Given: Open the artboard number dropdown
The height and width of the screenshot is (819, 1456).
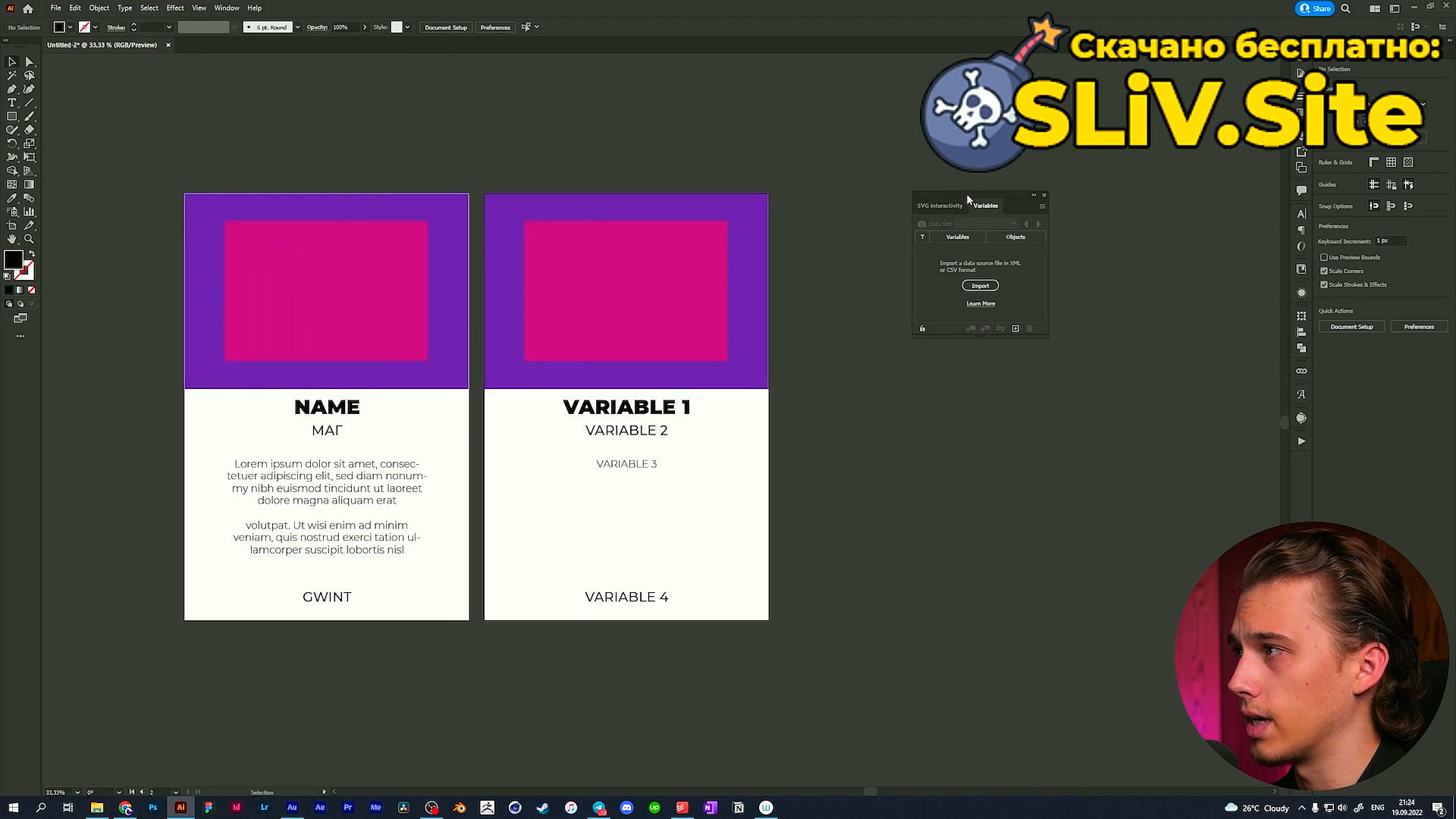Looking at the screenshot, I should [x=176, y=792].
